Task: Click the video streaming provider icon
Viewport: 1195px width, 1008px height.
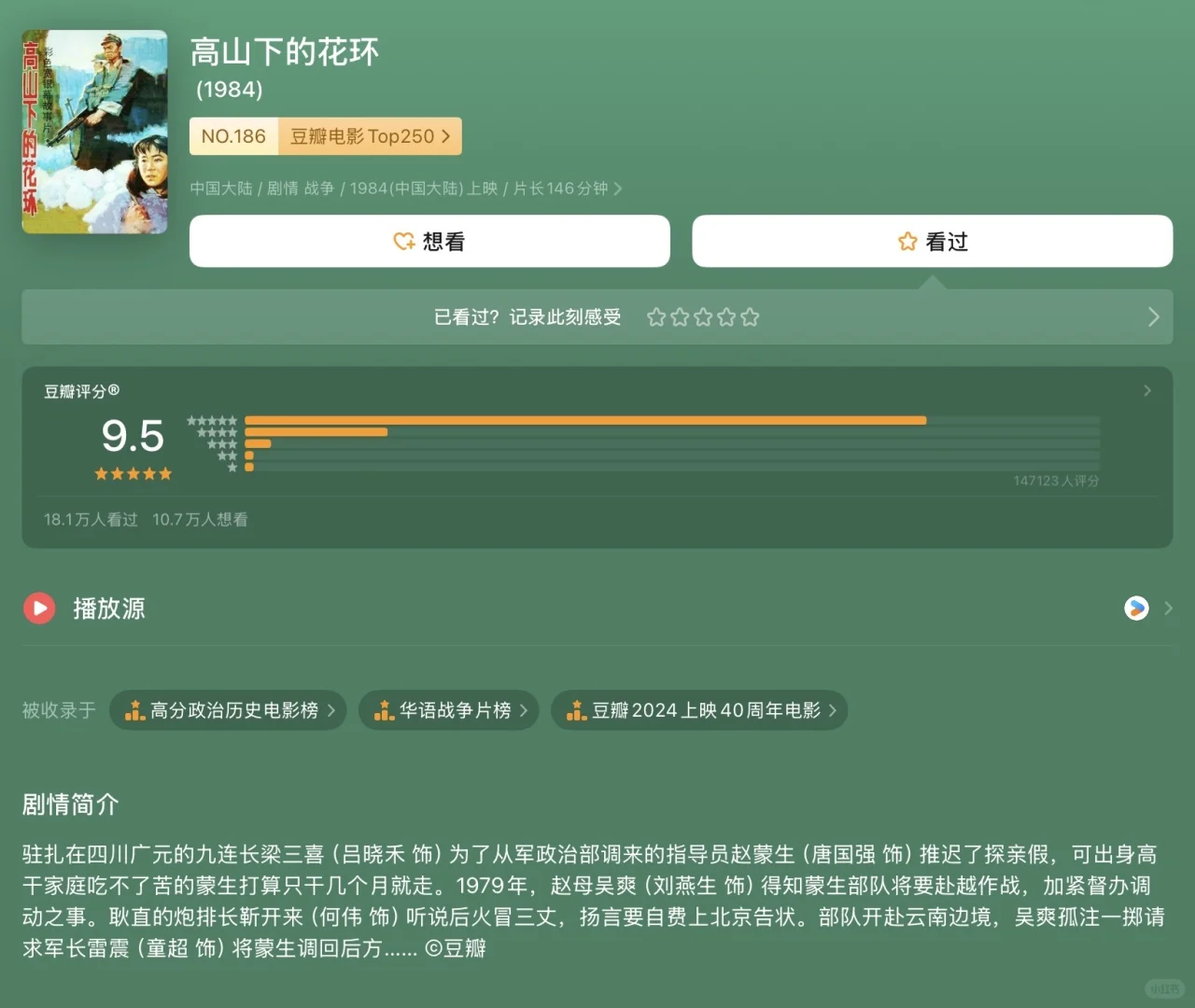Action: [x=1136, y=609]
